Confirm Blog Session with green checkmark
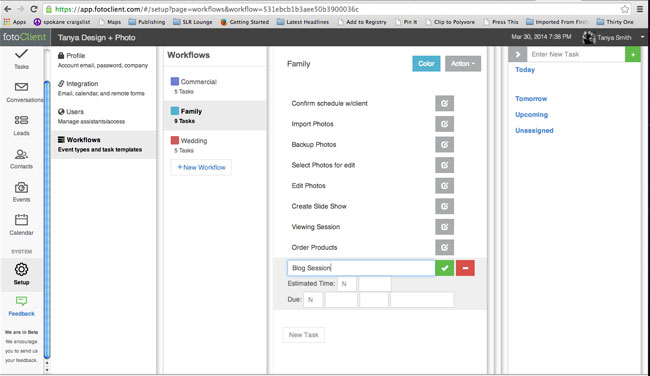Screen dimensions: 650x376 click(x=444, y=268)
